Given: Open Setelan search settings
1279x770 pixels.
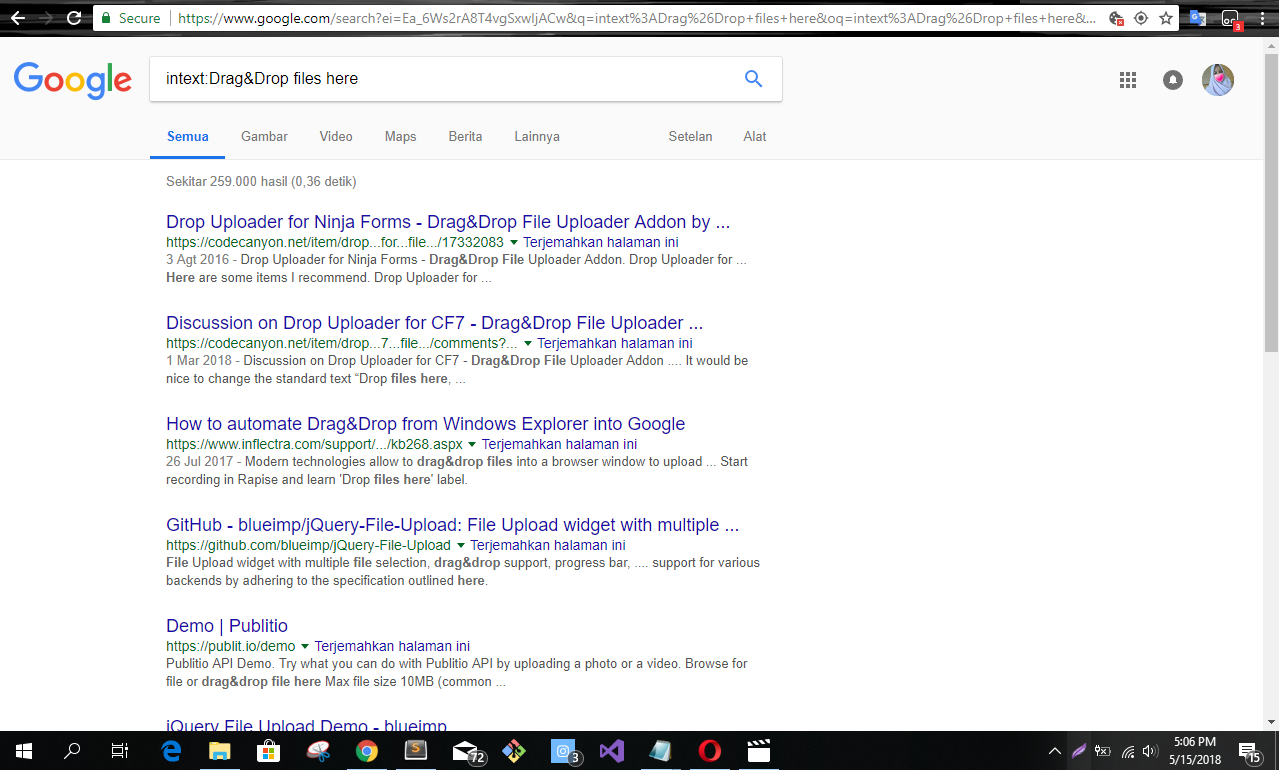Looking at the screenshot, I should 690,137.
